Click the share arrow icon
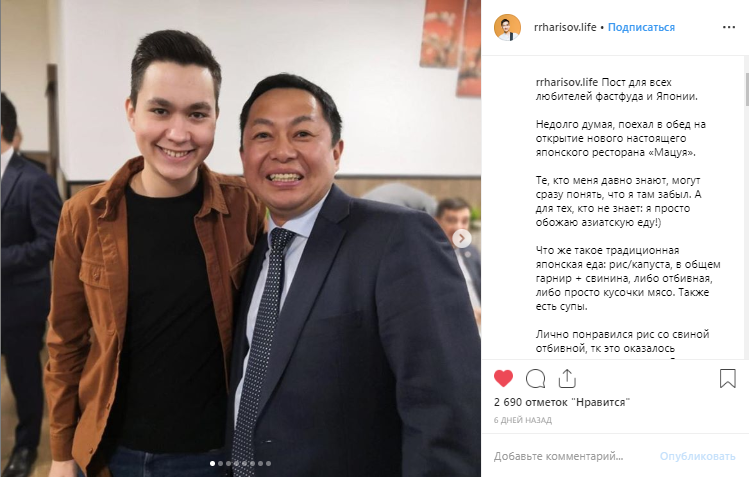This screenshot has width=749, height=477. (x=567, y=378)
